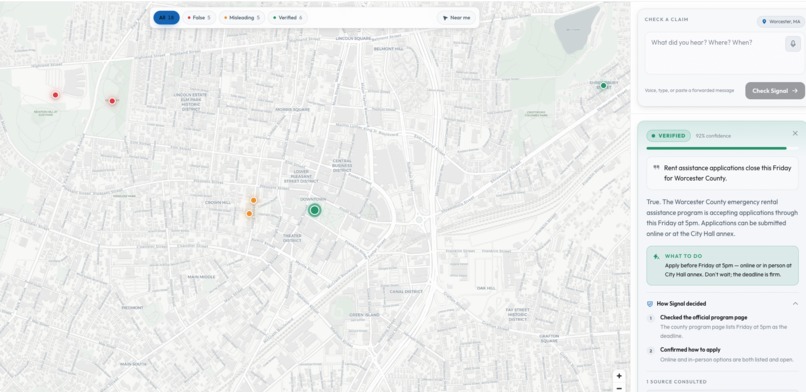Image resolution: width=806 pixels, height=392 pixels.
Task: Filter claims by False
Action: click(x=199, y=17)
